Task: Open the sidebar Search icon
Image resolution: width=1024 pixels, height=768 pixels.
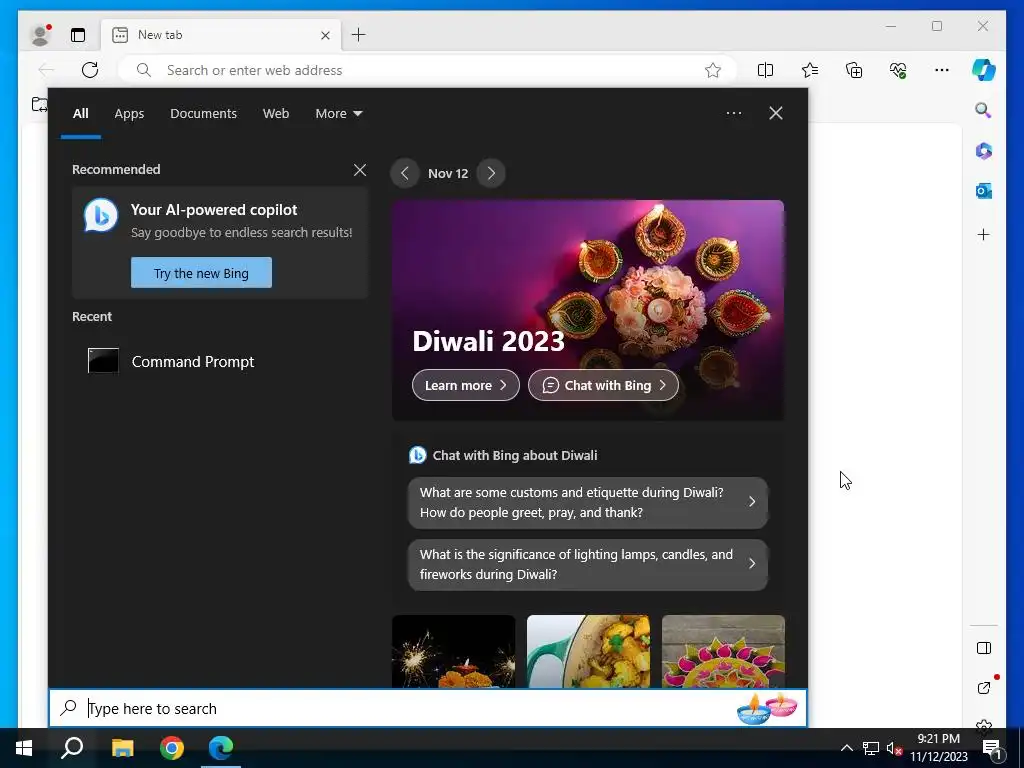Action: click(x=984, y=110)
